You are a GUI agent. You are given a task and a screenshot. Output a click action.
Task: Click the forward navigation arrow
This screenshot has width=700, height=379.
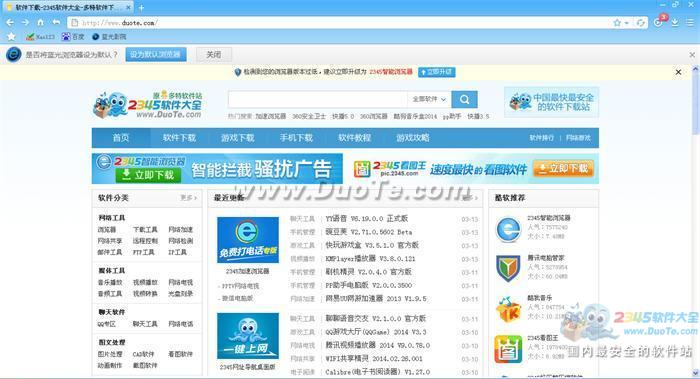(x=25, y=22)
